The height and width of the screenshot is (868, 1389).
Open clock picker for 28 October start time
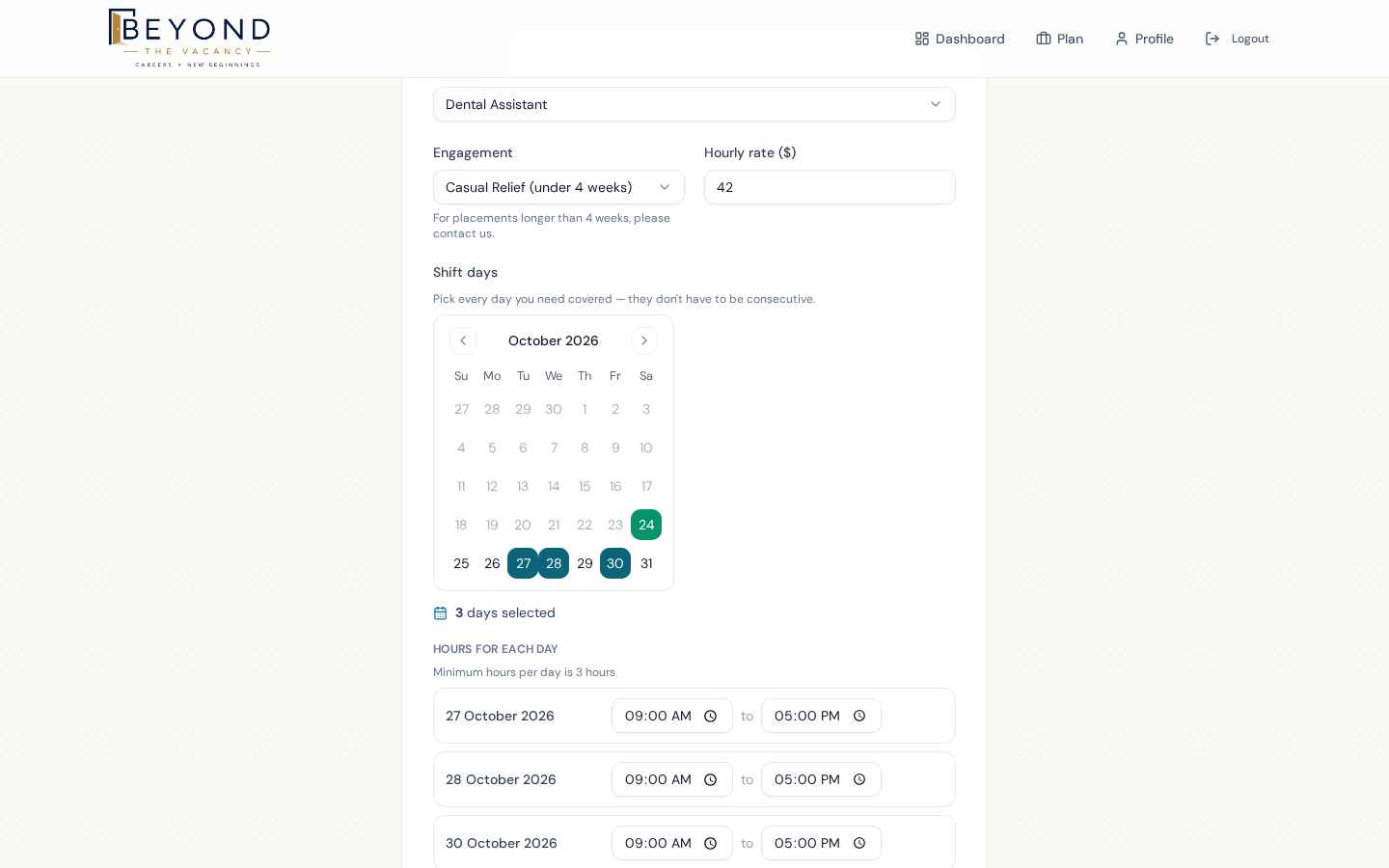pyautogui.click(x=711, y=779)
